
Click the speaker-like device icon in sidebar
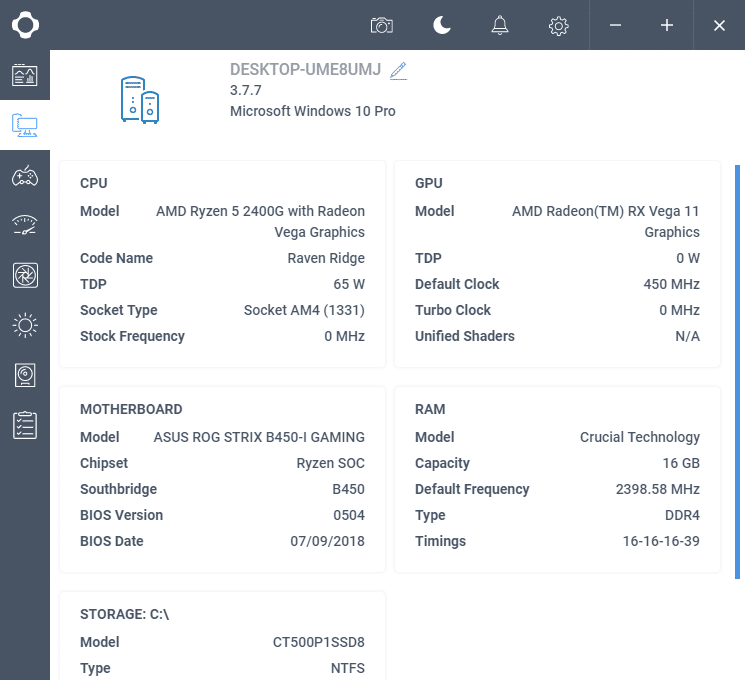(x=25, y=375)
